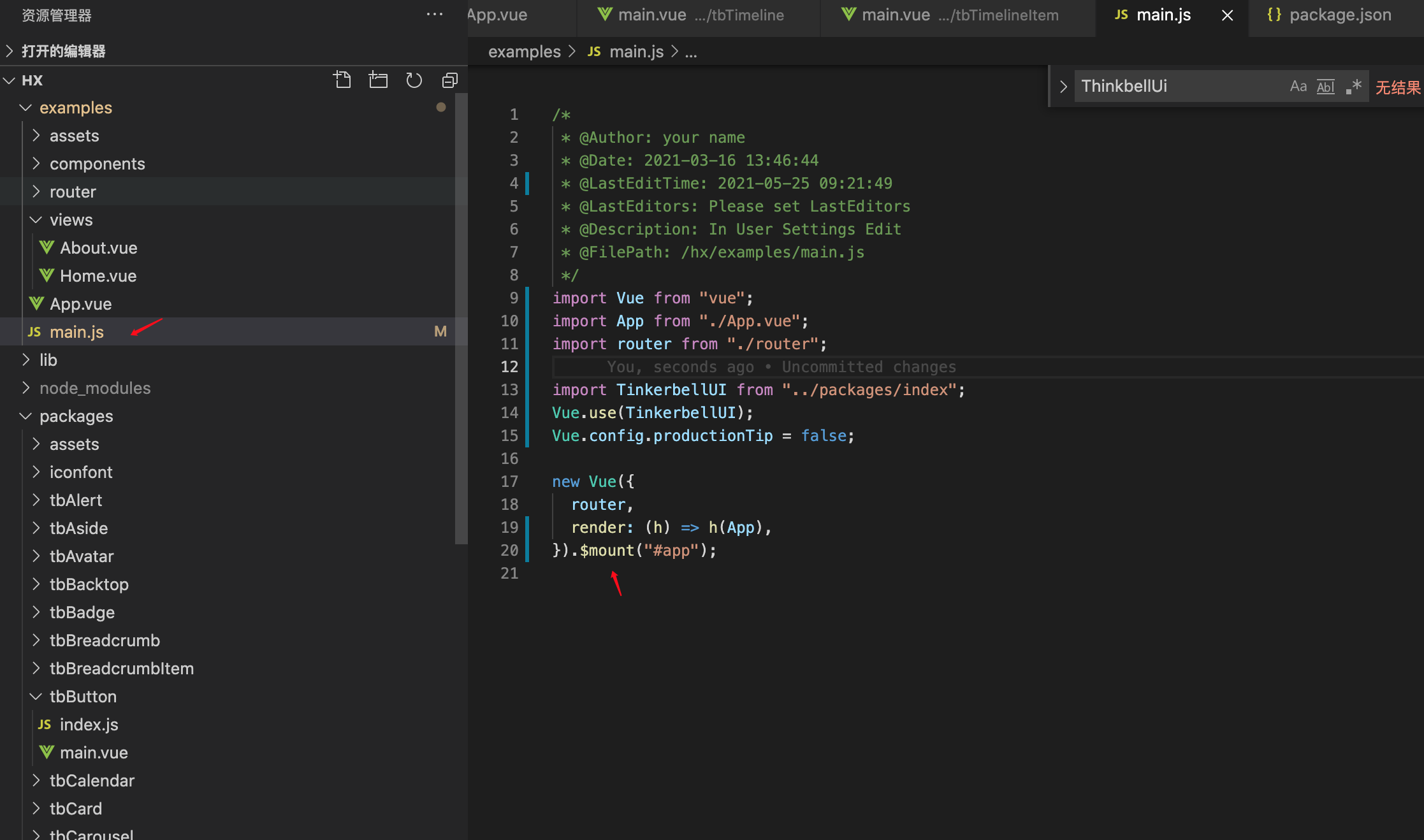Screen dimensions: 1424x840
Task: Expand the Open Editors section
Action: point(234,51)
